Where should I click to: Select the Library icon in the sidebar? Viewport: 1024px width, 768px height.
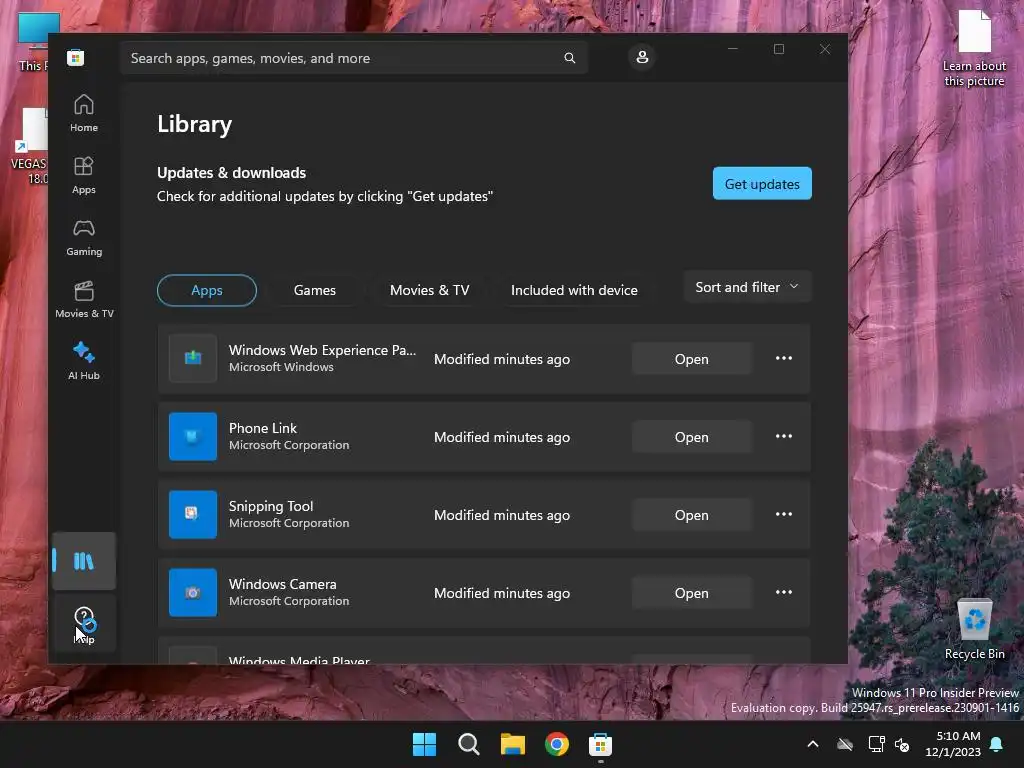click(84, 561)
